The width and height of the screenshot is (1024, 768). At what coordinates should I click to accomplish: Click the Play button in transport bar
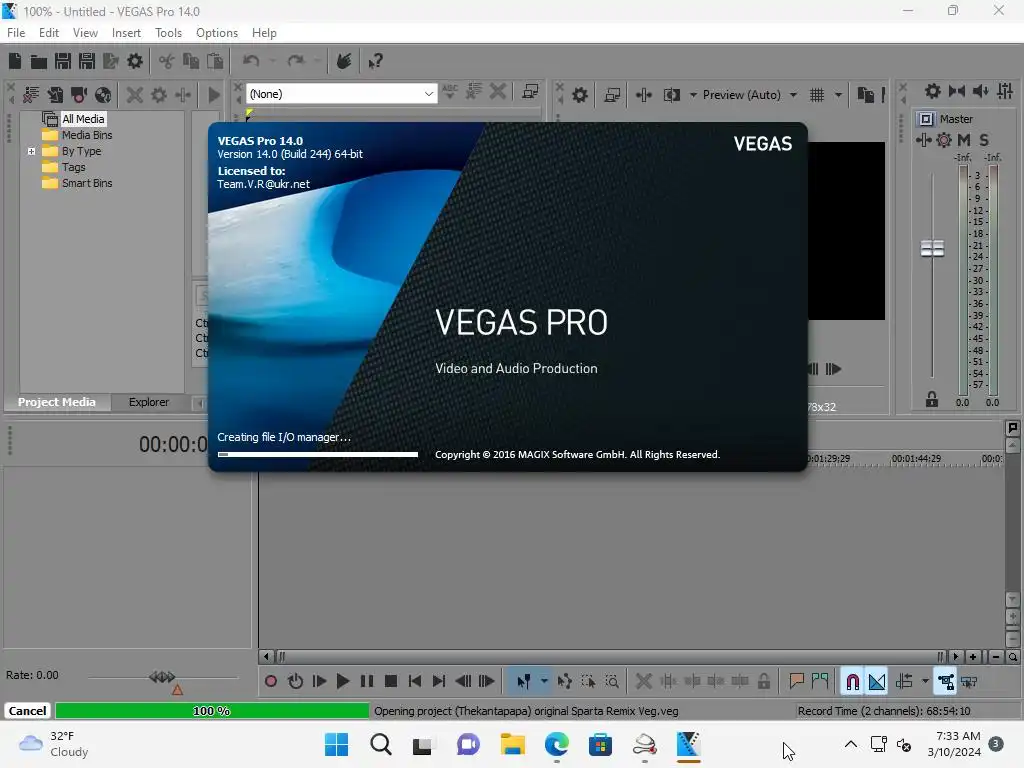pyautogui.click(x=343, y=682)
